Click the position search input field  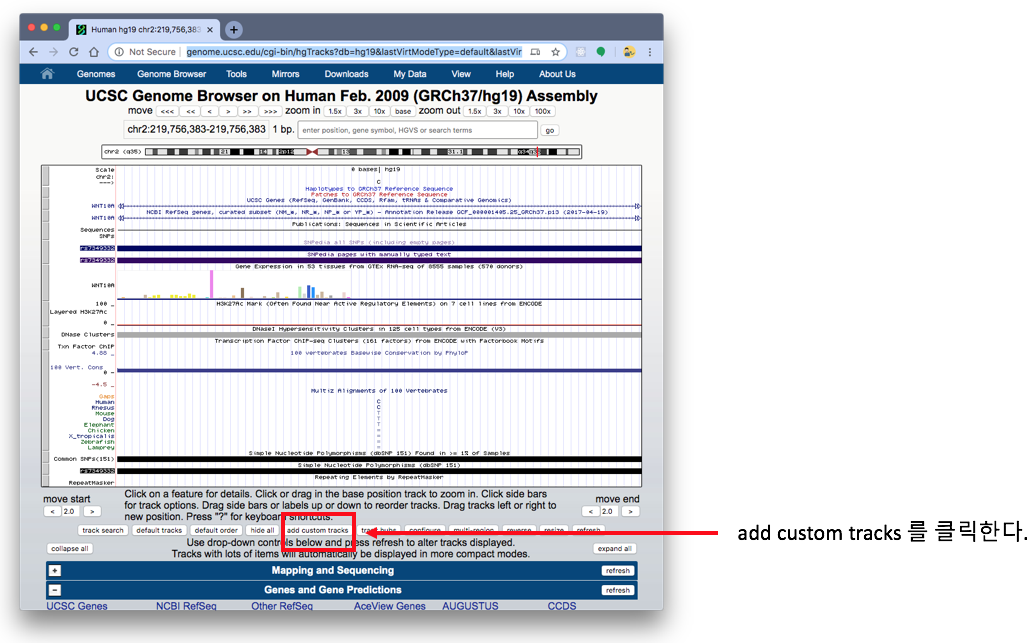418,130
